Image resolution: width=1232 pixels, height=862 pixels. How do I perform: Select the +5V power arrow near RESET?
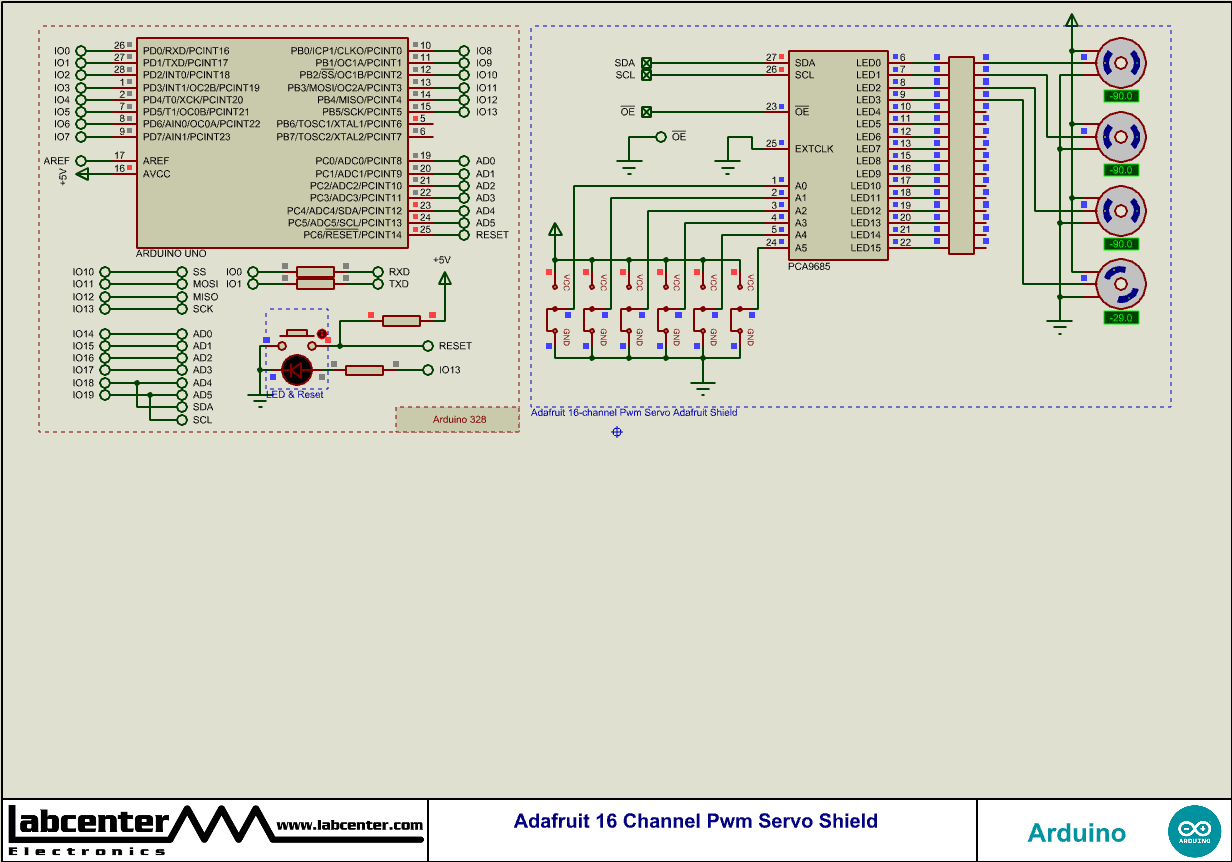[x=444, y=280]
